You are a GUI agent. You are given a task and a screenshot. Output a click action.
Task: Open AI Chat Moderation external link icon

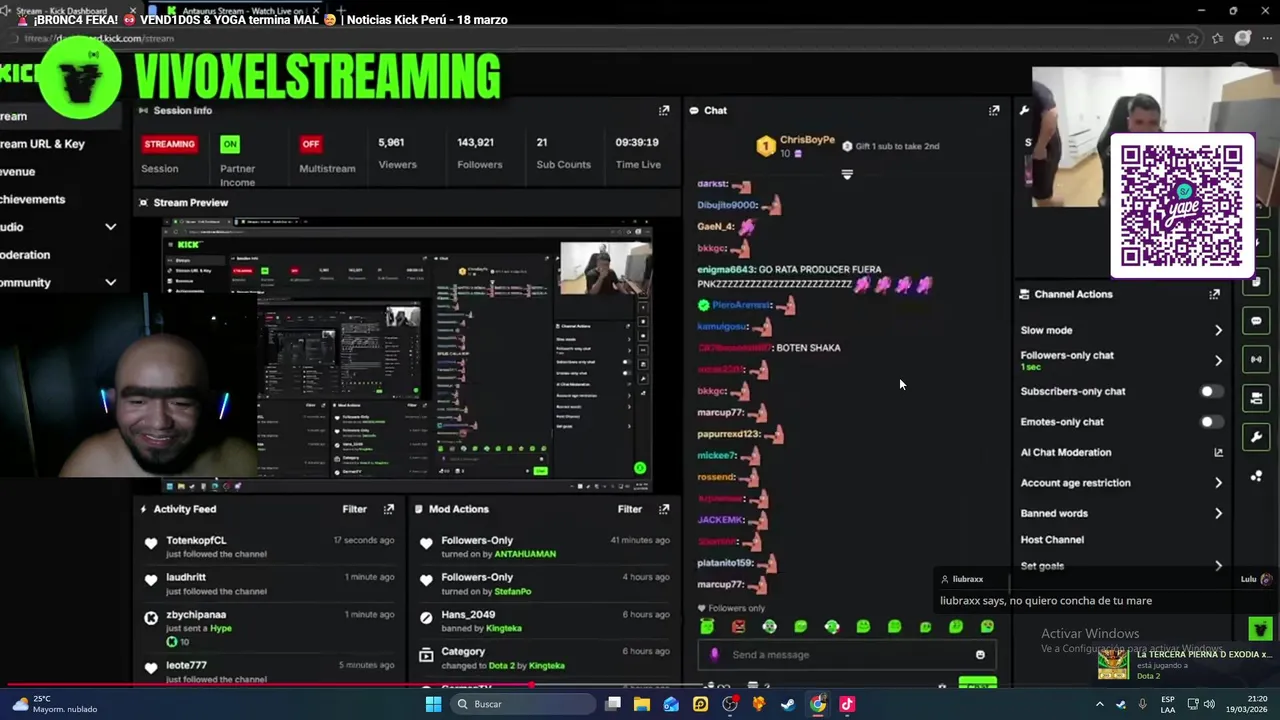click(1218, 452)
